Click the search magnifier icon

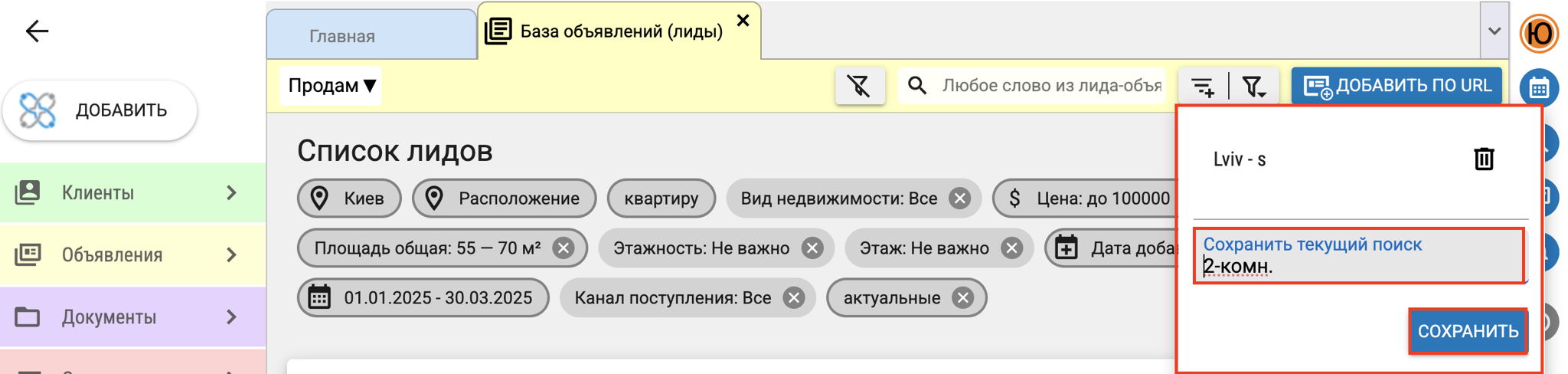pyautogui.click(x=917, y=85)
